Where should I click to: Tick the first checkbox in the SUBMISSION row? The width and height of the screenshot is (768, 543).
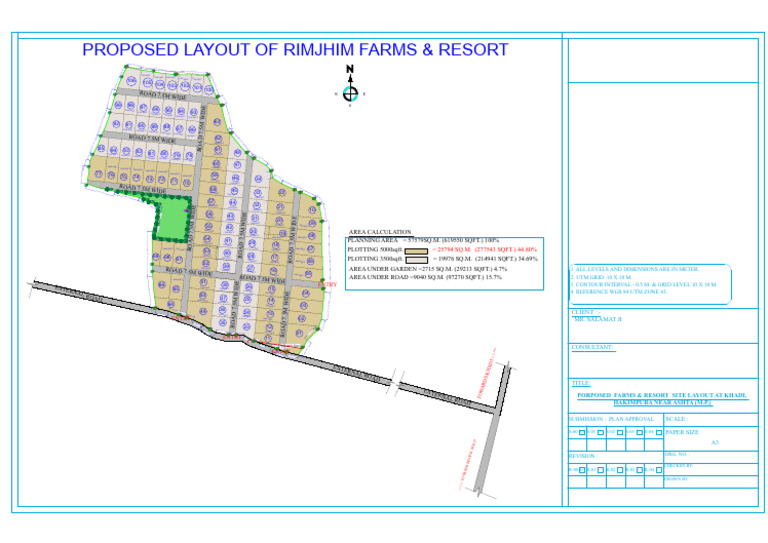coord(582,432)
